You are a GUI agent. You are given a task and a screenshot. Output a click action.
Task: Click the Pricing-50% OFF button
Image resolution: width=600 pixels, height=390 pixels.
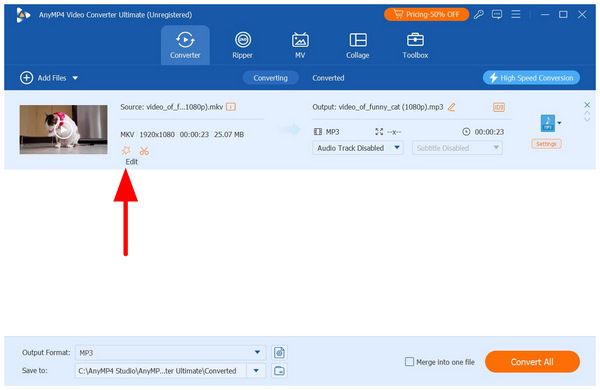pos(427,15)
